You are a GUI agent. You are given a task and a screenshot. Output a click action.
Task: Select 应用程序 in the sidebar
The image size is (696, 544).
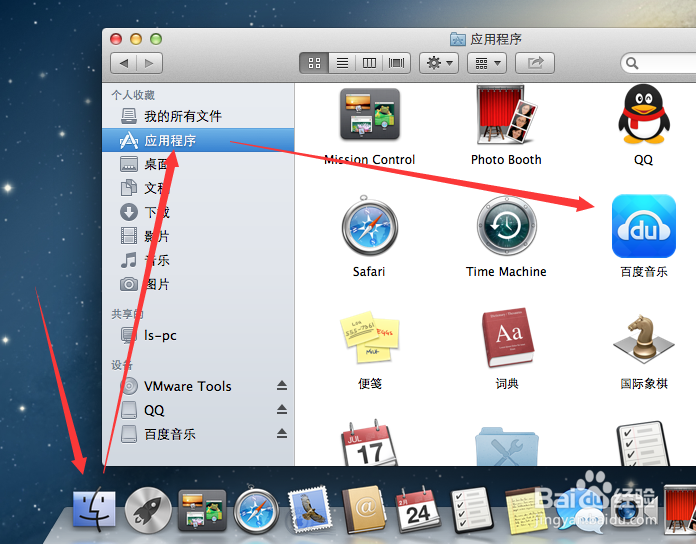198,140
